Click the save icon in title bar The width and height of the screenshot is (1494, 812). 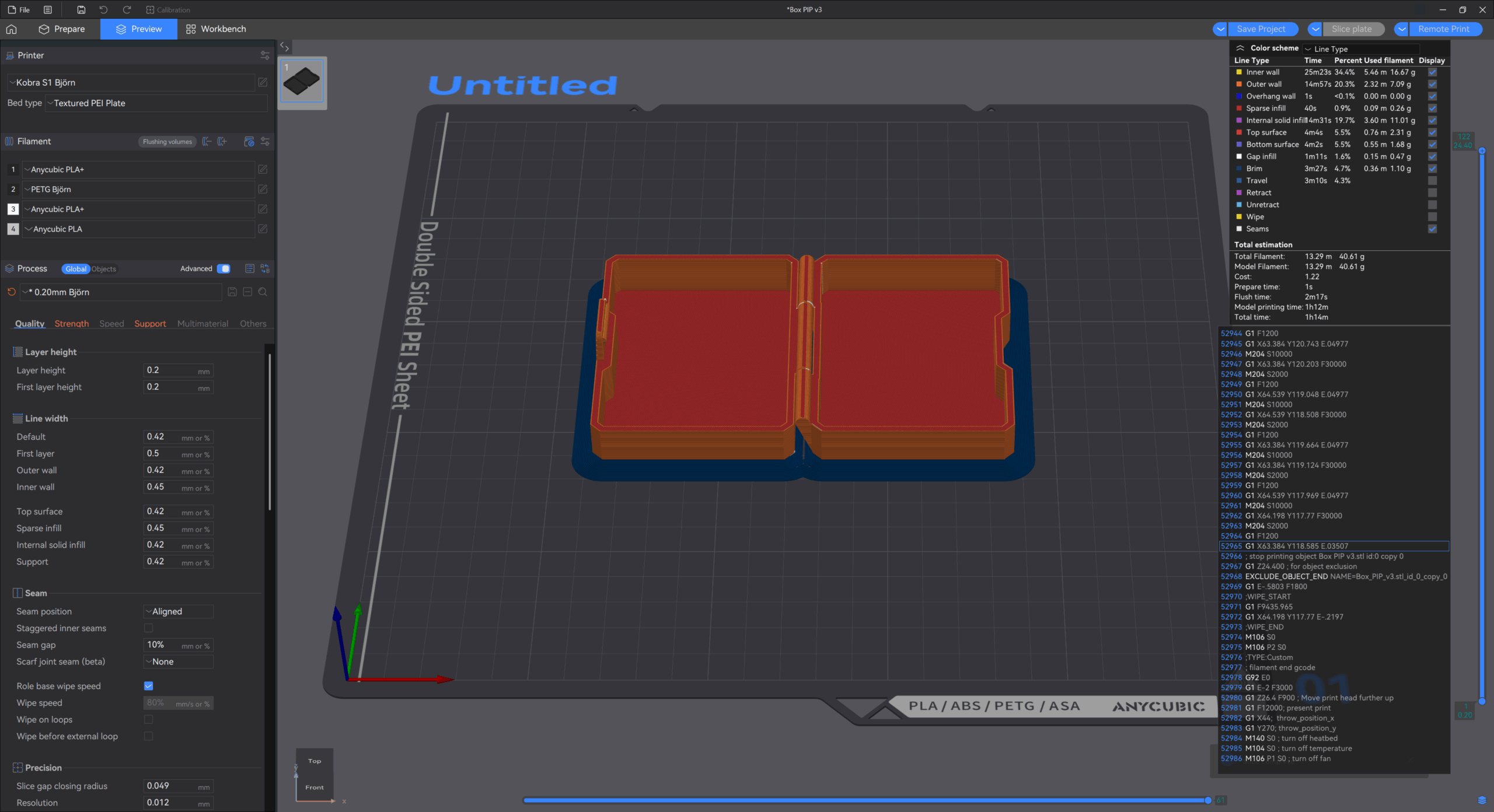(81, 10)
